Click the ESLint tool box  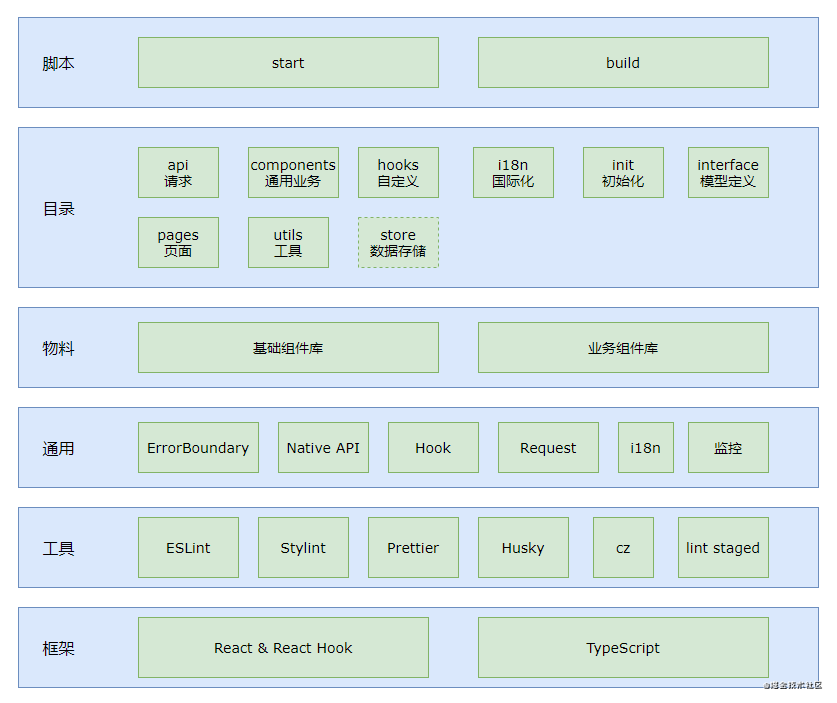pyautogui.click(x=188, y=547)
